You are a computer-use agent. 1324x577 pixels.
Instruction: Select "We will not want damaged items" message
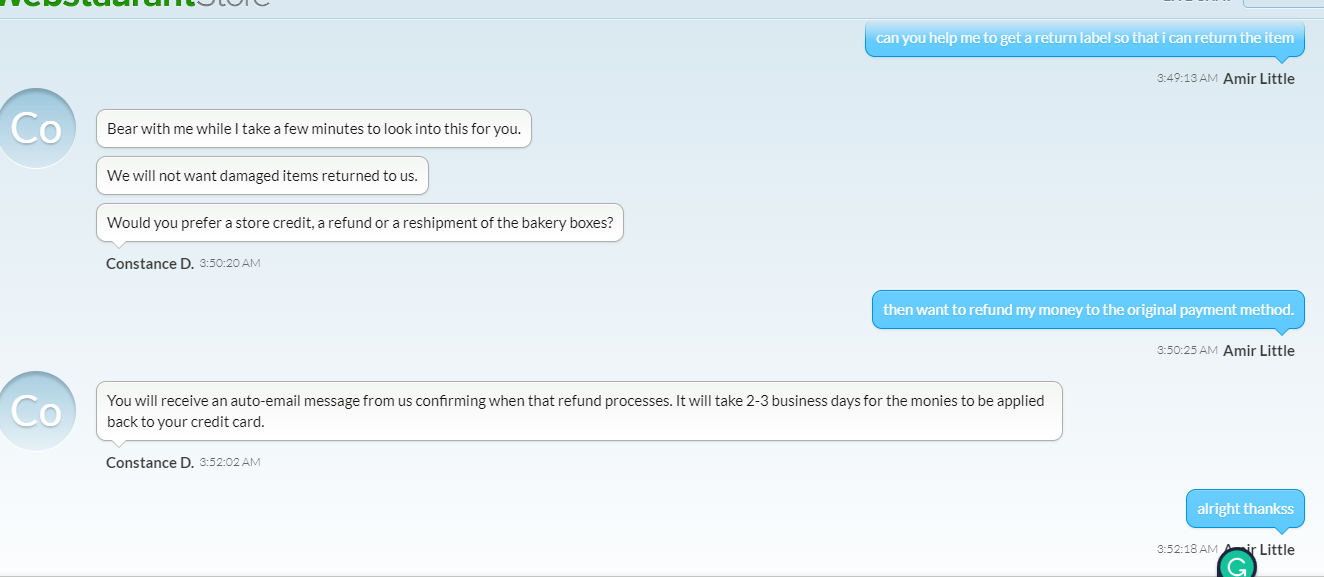tap(262, 176)
